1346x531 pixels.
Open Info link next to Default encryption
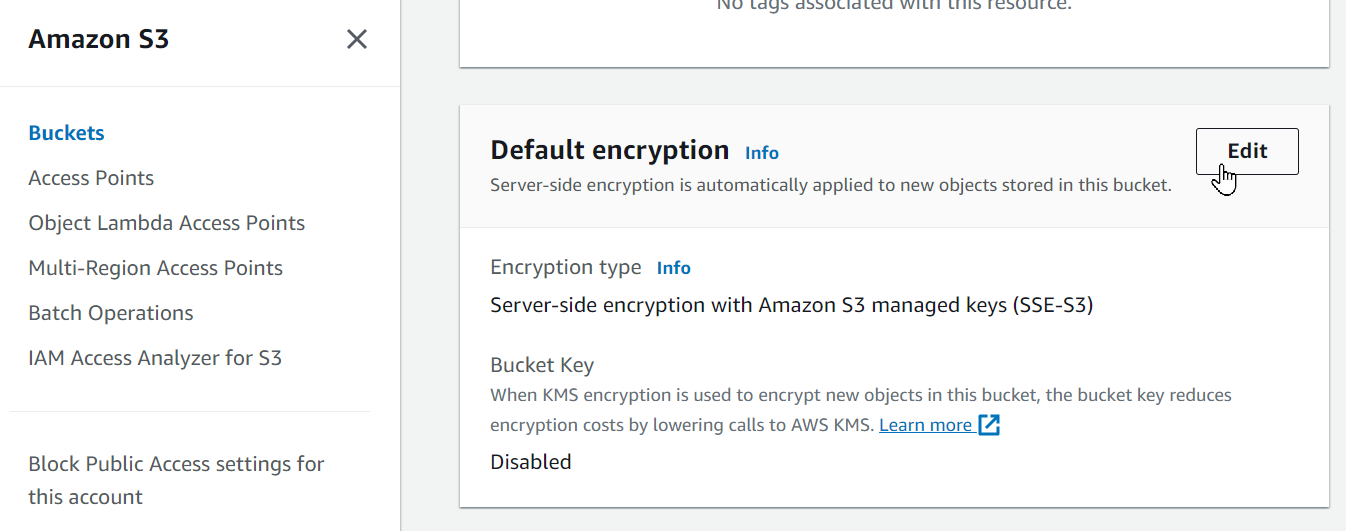pos(762,153)
